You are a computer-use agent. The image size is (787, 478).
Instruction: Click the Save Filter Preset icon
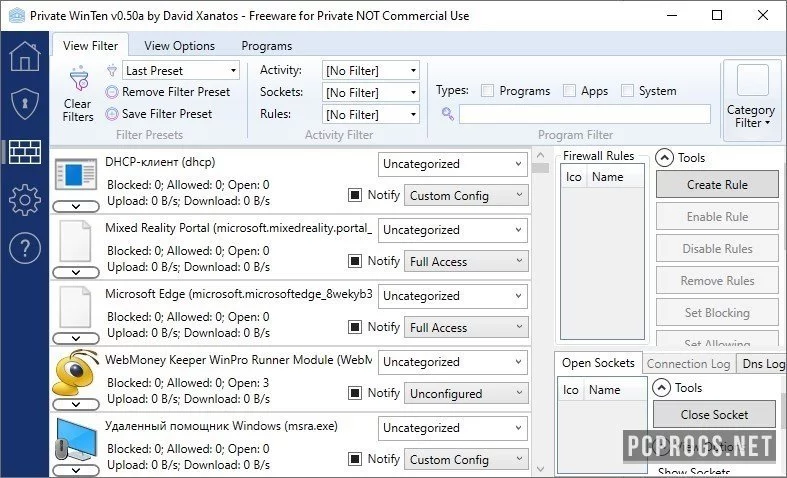click(112, 114)
